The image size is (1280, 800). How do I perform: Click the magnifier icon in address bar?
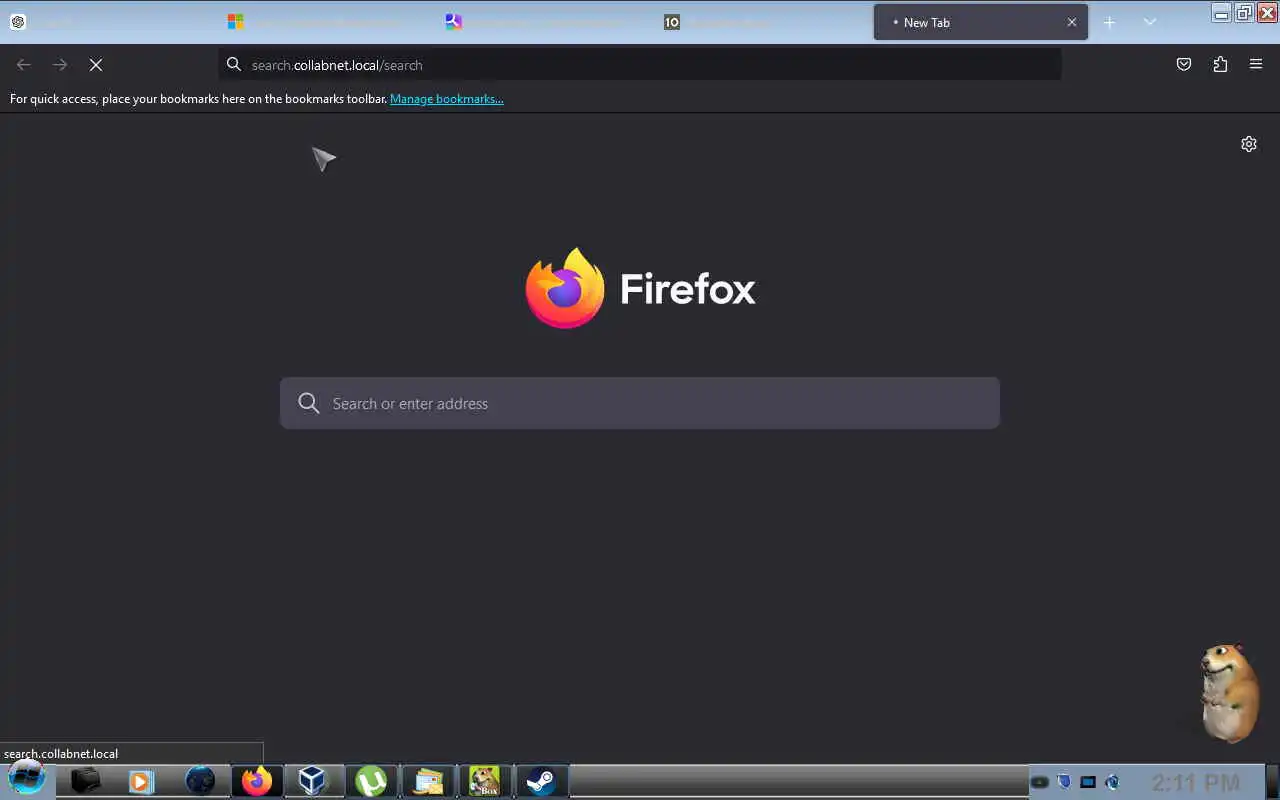(x=234, y=64)
